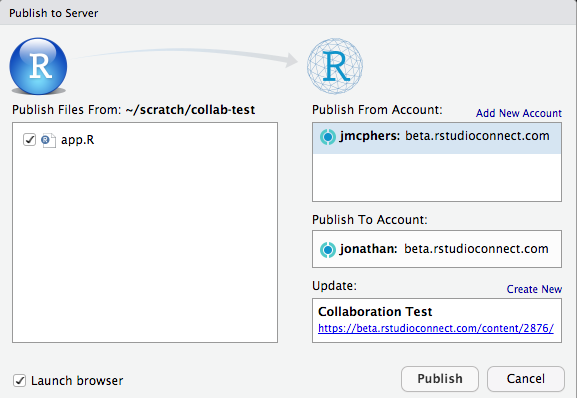Click the Cancel button
Viewport: 577px width, 398px height.
[525, 379]
